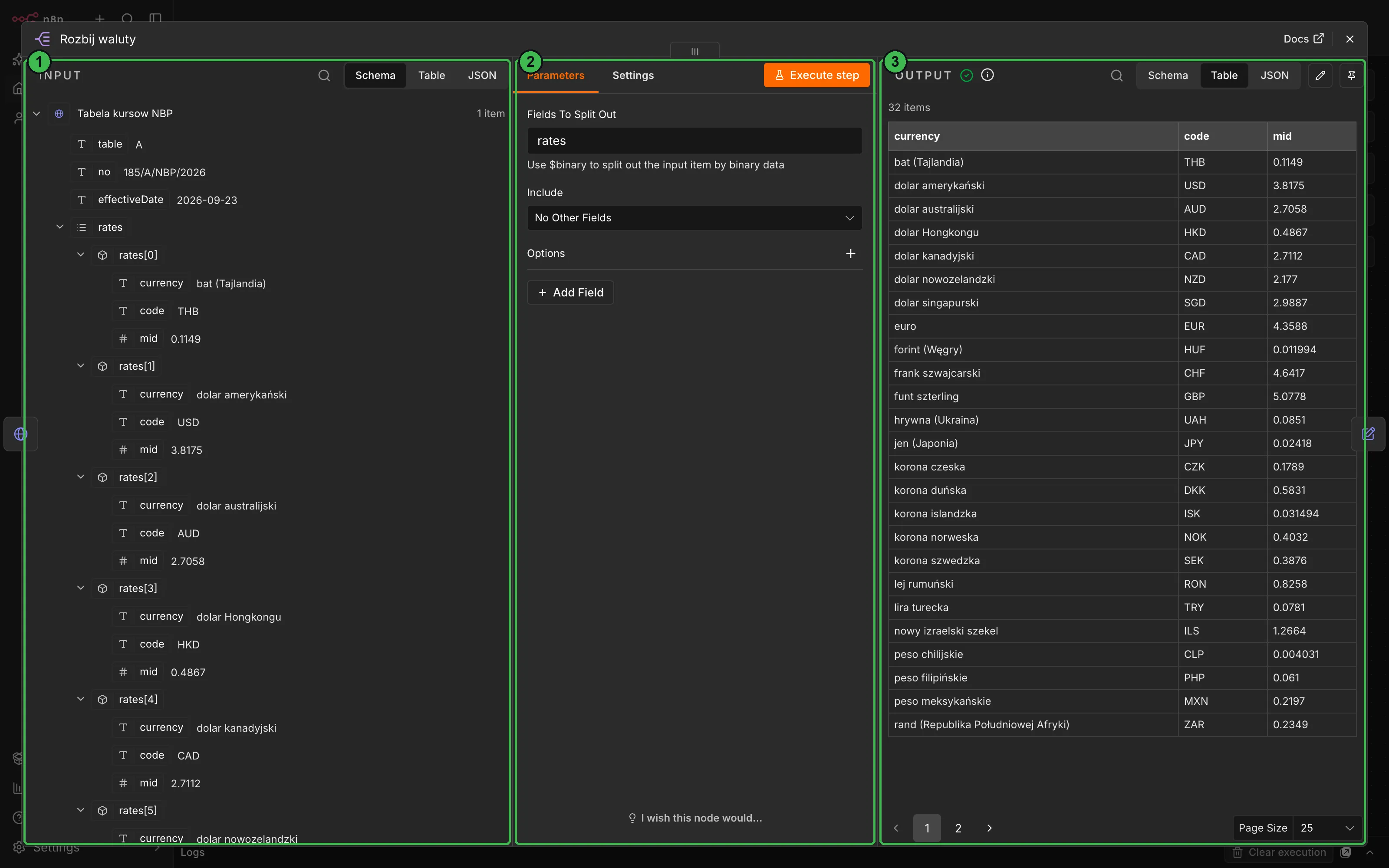The image size is (1389, 868).
Task: Collapse the Tabela kursow NBP node
Action: pyautogui.click(x=37, y=114)
